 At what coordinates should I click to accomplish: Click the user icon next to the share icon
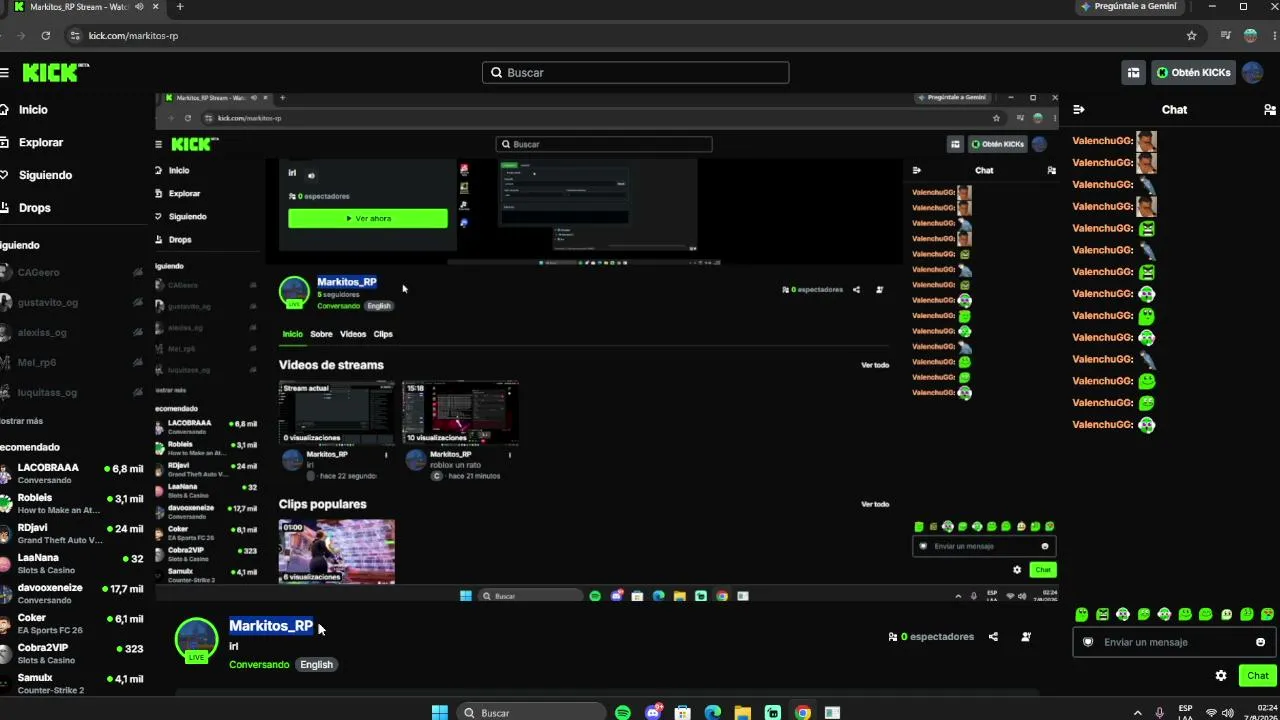tap(1026, 637)
